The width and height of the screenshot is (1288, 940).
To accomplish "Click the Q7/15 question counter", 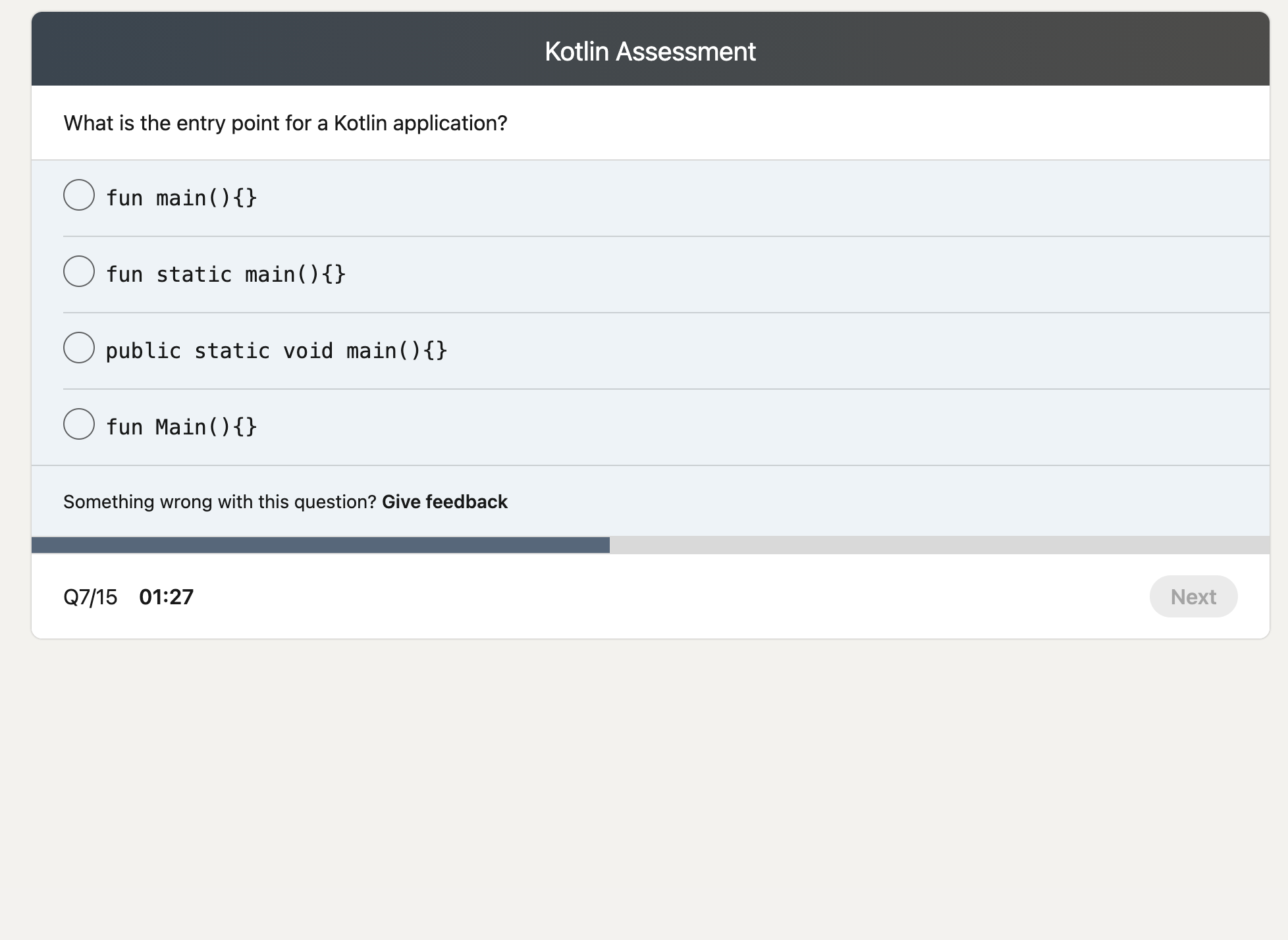I will point(90,596).
